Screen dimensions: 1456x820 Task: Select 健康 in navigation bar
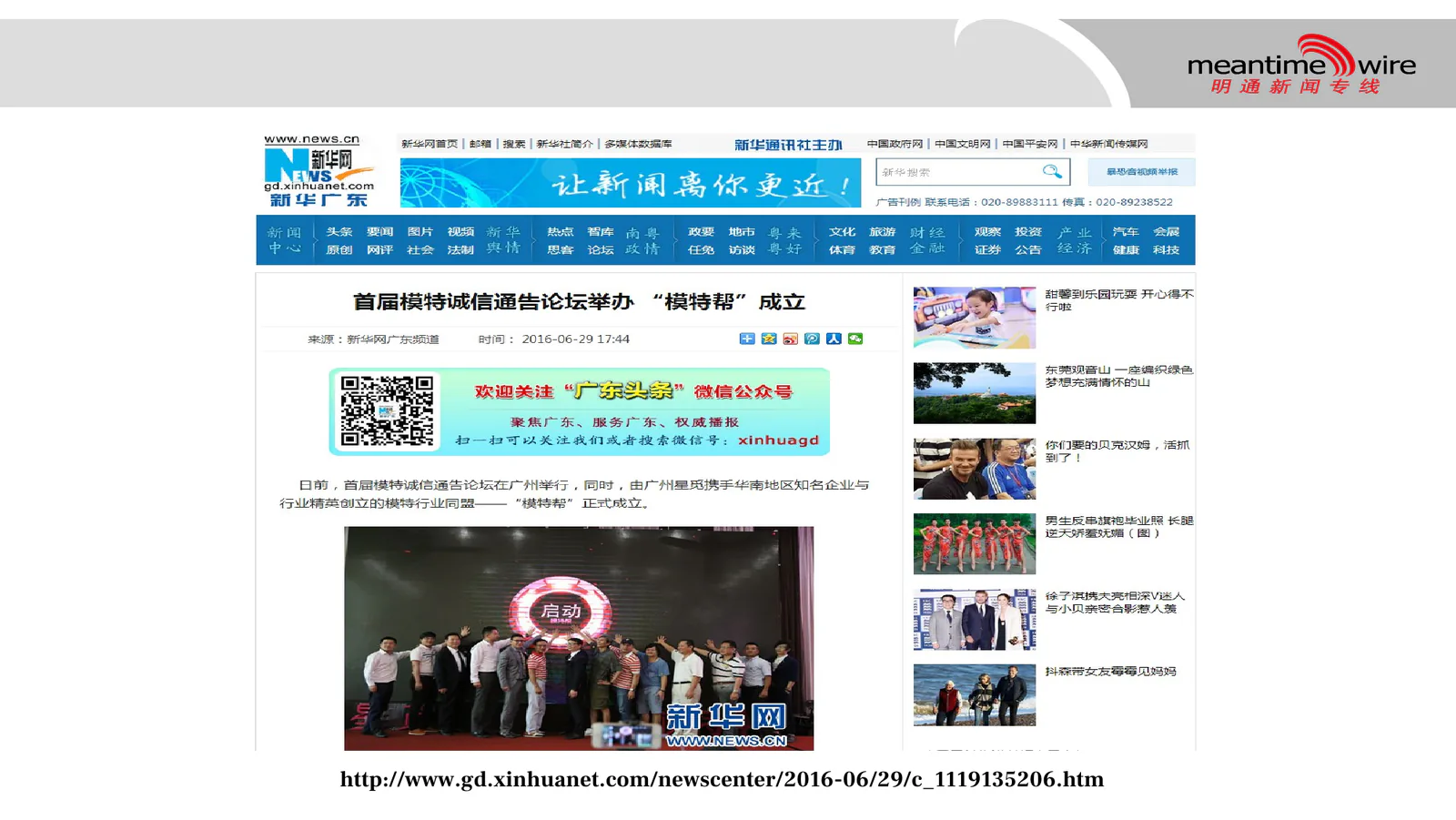[x=1126, y=250]
